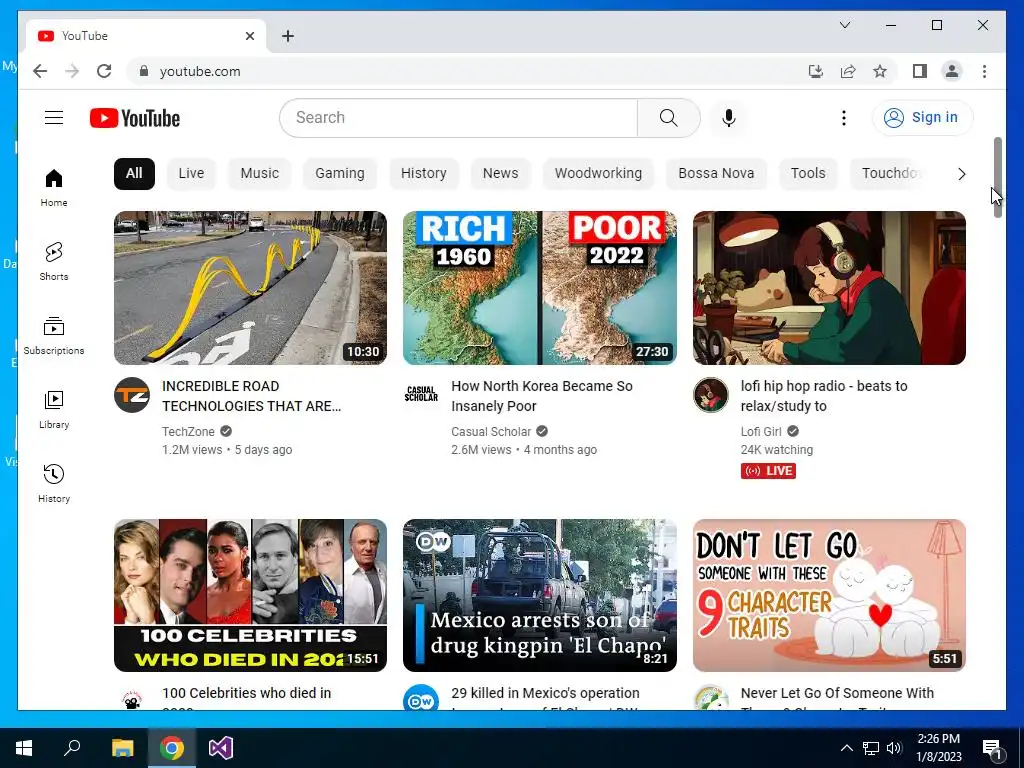This screenshot has height=768, width=1024.
Task: Select the Gaming filter chip
Action: tap(340, 174)
